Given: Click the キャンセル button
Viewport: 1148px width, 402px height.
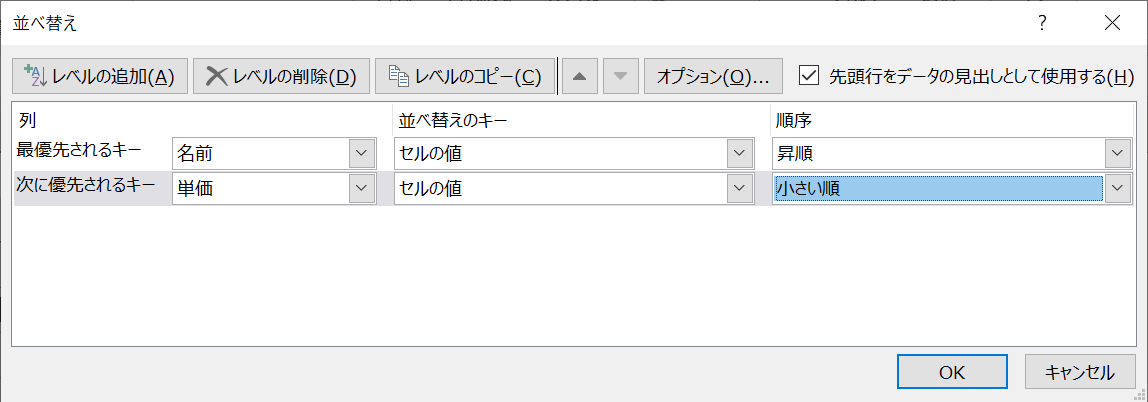Looking at the screenshot, I should pos(1080,372).
